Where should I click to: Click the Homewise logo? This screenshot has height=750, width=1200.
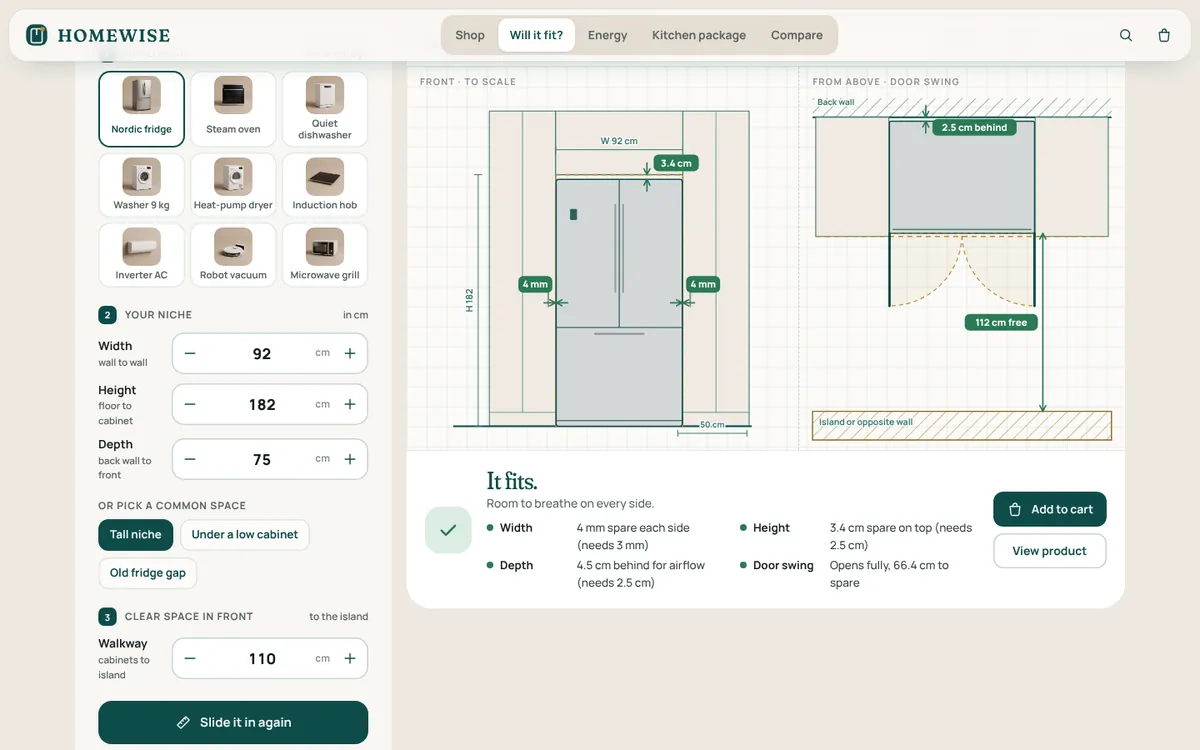coord(98,35)
